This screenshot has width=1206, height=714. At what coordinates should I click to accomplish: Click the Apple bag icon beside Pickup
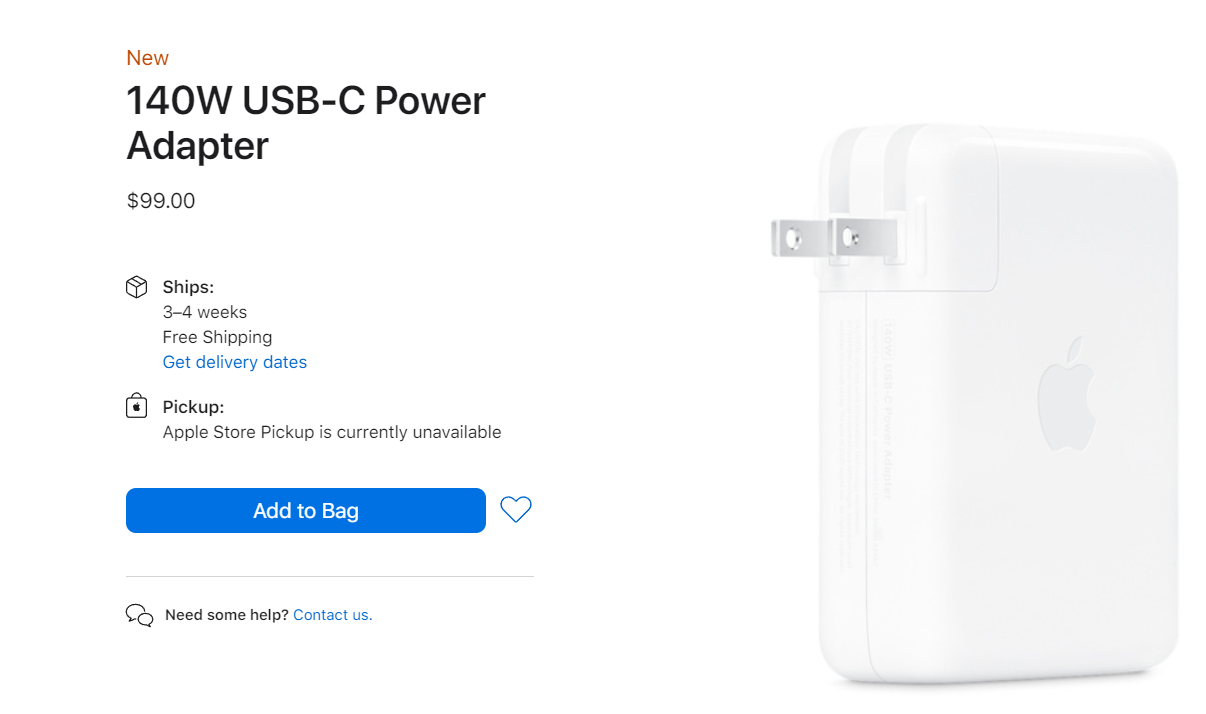point(137,406)
